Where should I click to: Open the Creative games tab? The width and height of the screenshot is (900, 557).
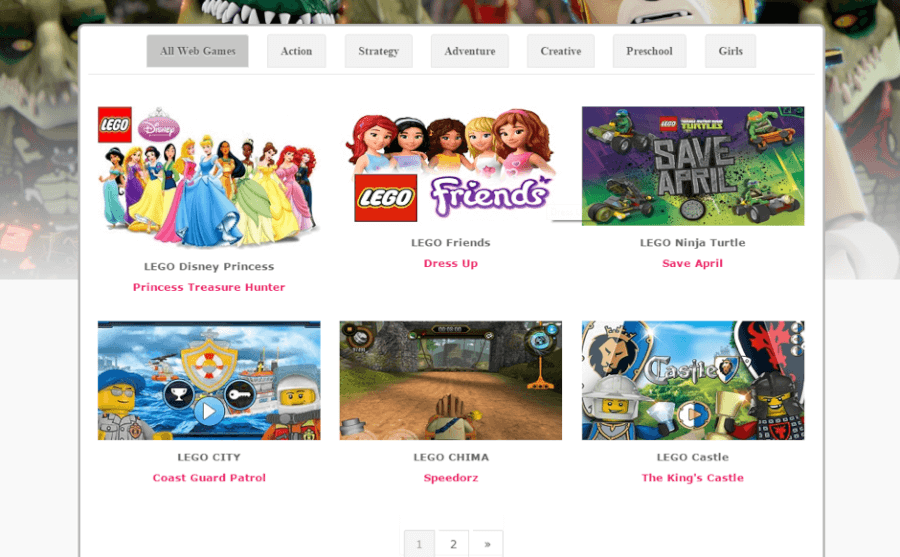click(561, 51)
